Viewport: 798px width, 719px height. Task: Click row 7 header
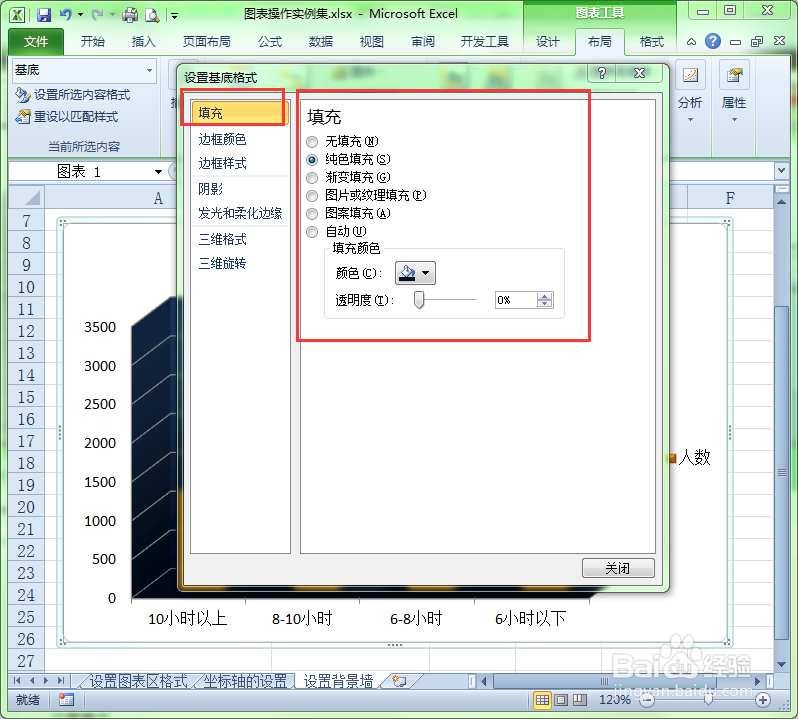point(26,222)
